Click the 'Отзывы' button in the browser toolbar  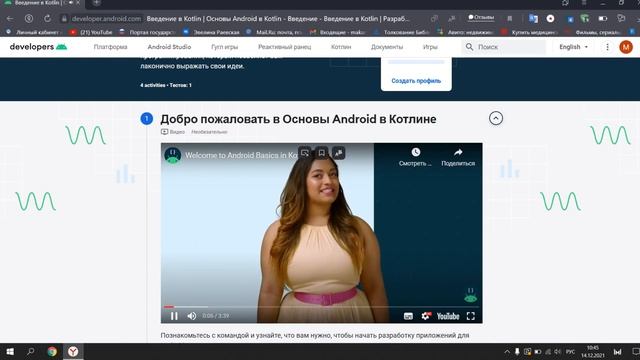[x=481, y=18]
